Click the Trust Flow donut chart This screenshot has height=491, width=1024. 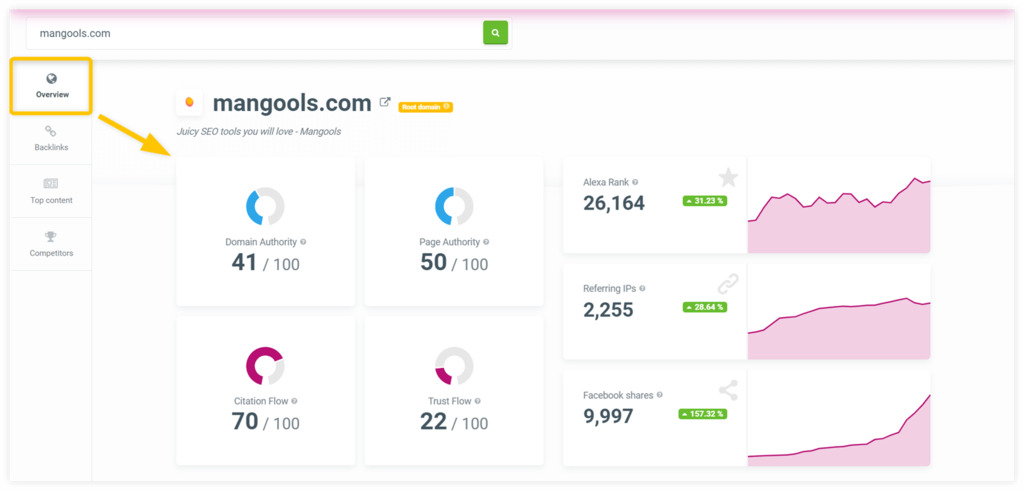(454, 366)
